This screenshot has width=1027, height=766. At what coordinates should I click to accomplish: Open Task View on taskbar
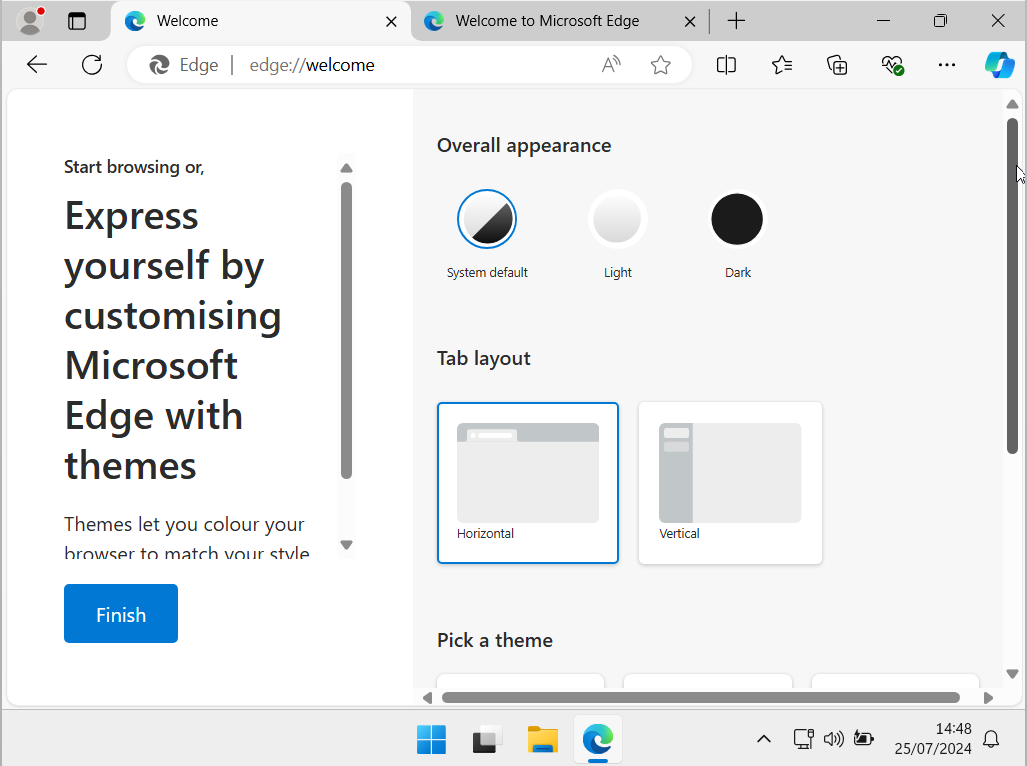coord(487,740)
